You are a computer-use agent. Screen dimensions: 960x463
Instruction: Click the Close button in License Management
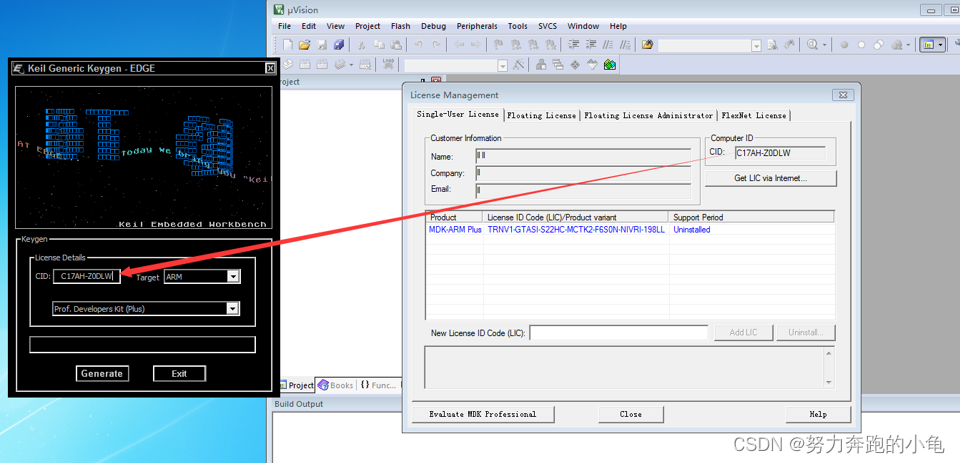[631, 414]
